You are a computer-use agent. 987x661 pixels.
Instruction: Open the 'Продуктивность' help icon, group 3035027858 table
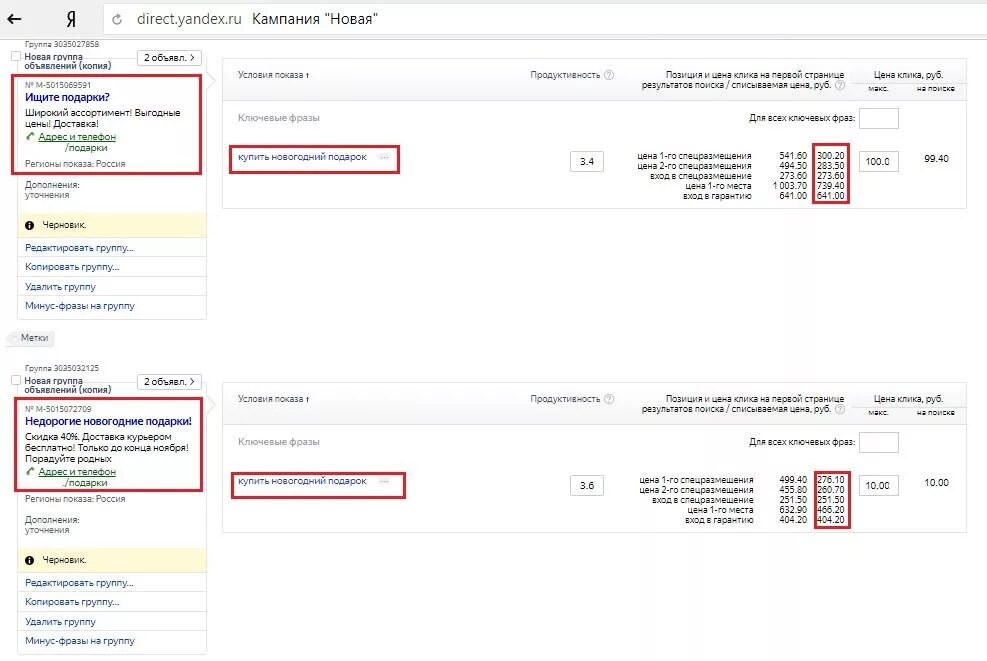coord(609,75)
